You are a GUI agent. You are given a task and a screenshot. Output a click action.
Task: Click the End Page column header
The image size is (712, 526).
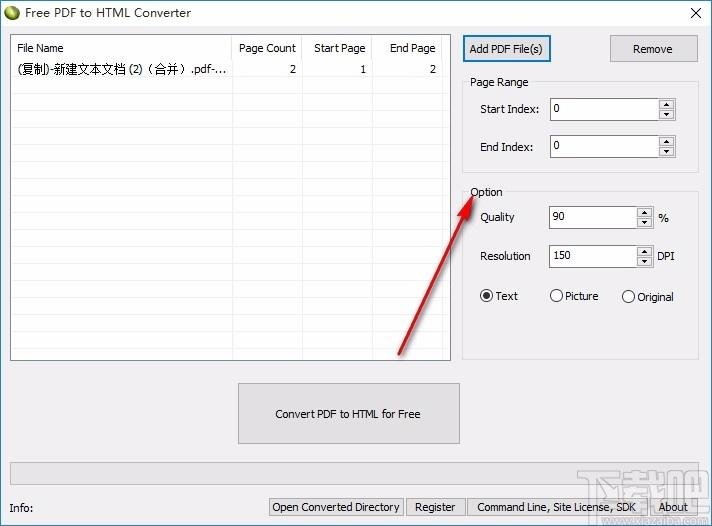click(x=407, y=48)
